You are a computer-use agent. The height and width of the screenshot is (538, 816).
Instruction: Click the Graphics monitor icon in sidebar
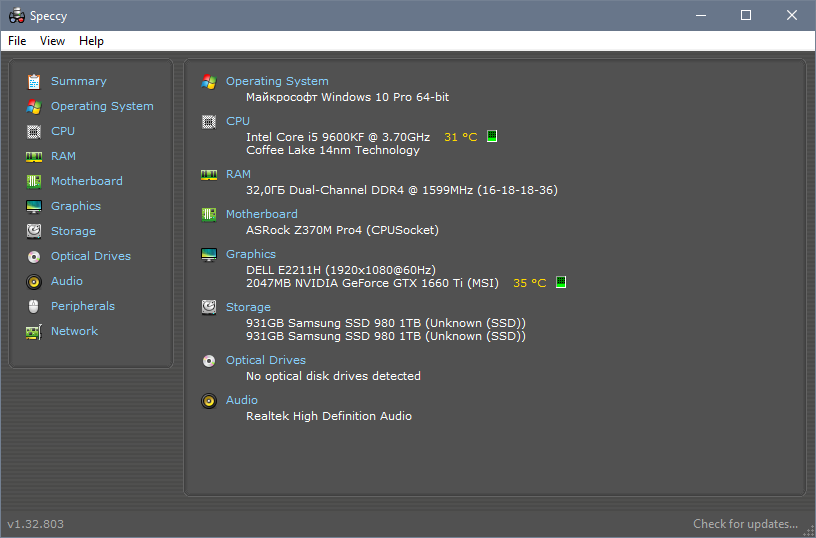click(x=34, y=207)
